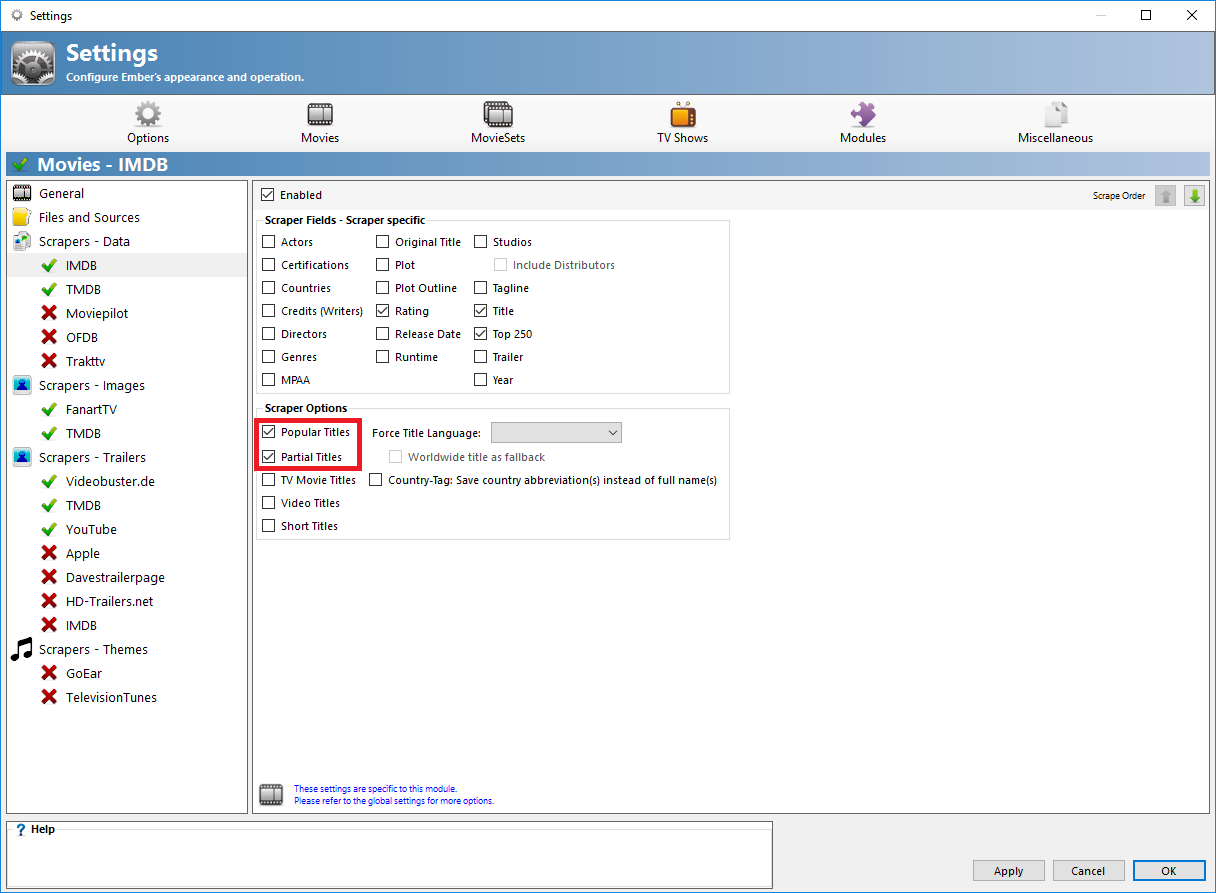The width and height of the screenshot is (1216, 893).
Task: Click the red X next to Trakttv
Action: pos(48,361)
